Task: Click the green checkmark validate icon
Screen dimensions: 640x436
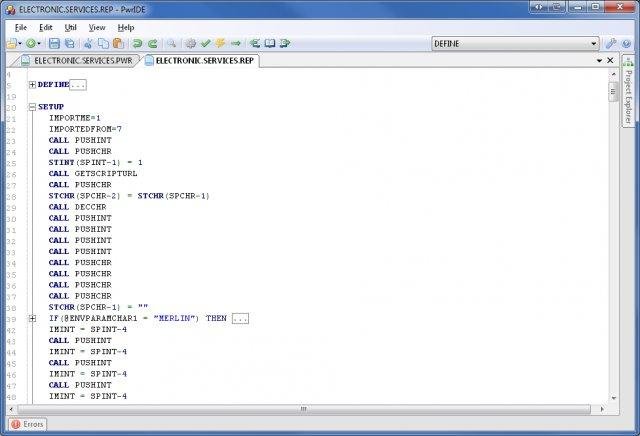Action: 205,43
